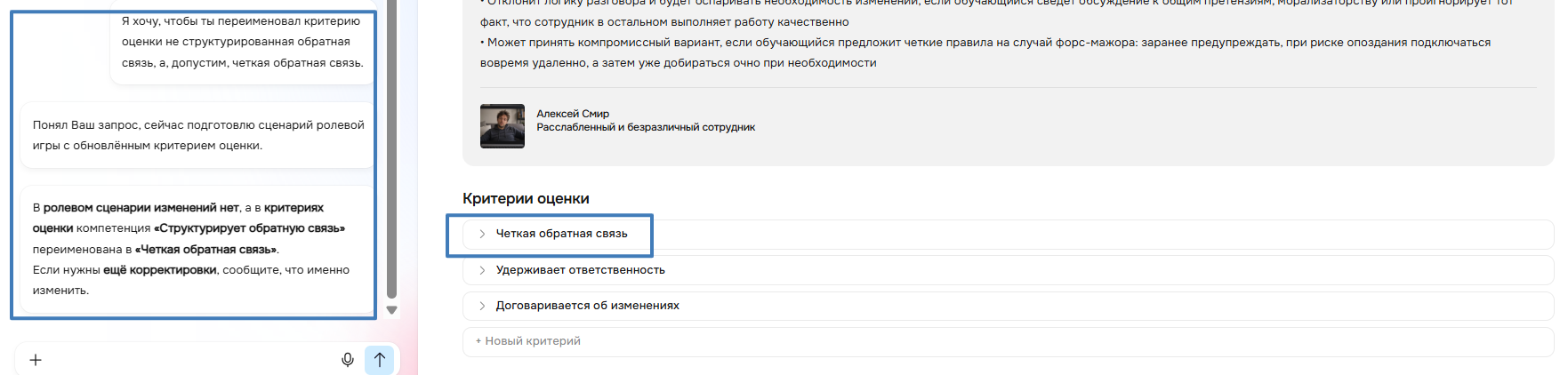The image size is (1568, 375).
Task: Activate the microphone voice input icon
Action: [x=348, y=360]
